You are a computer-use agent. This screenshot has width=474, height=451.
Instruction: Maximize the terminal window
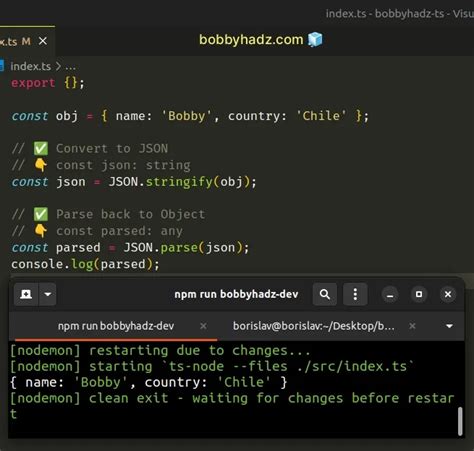(419, 294)
